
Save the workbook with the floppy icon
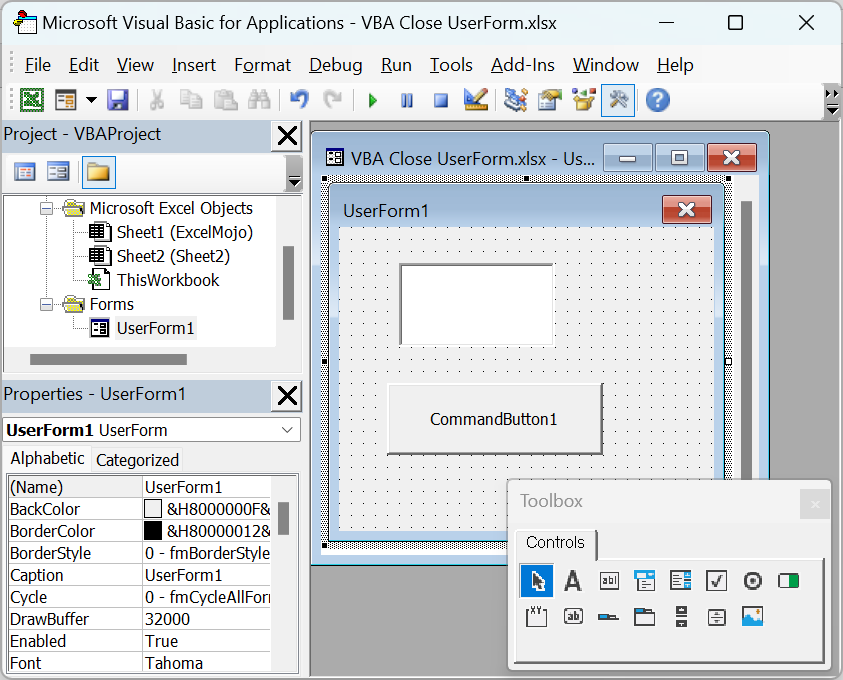point(118,100)
